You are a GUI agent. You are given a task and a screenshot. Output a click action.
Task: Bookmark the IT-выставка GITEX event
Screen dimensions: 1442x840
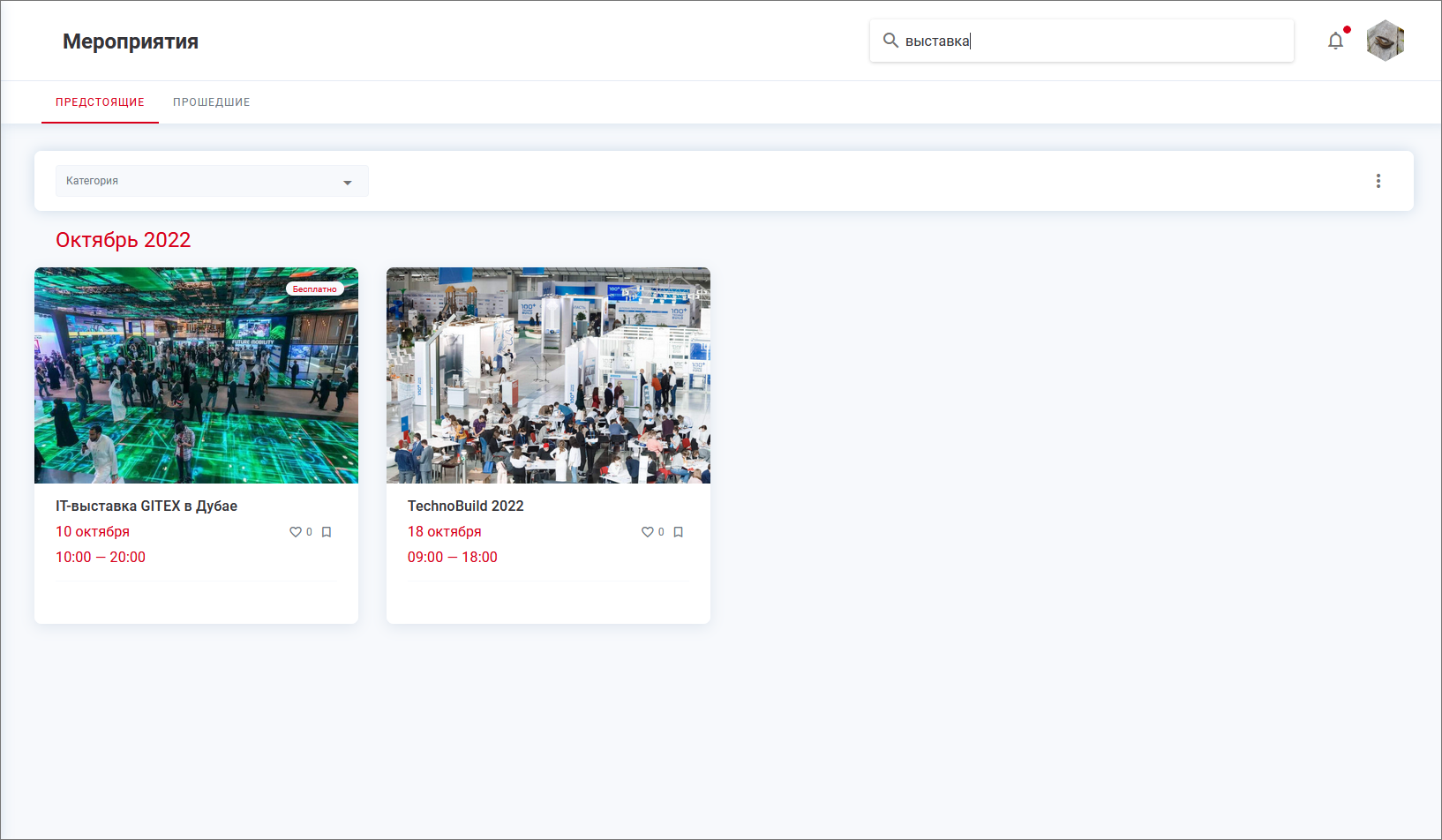coord(327,532)
